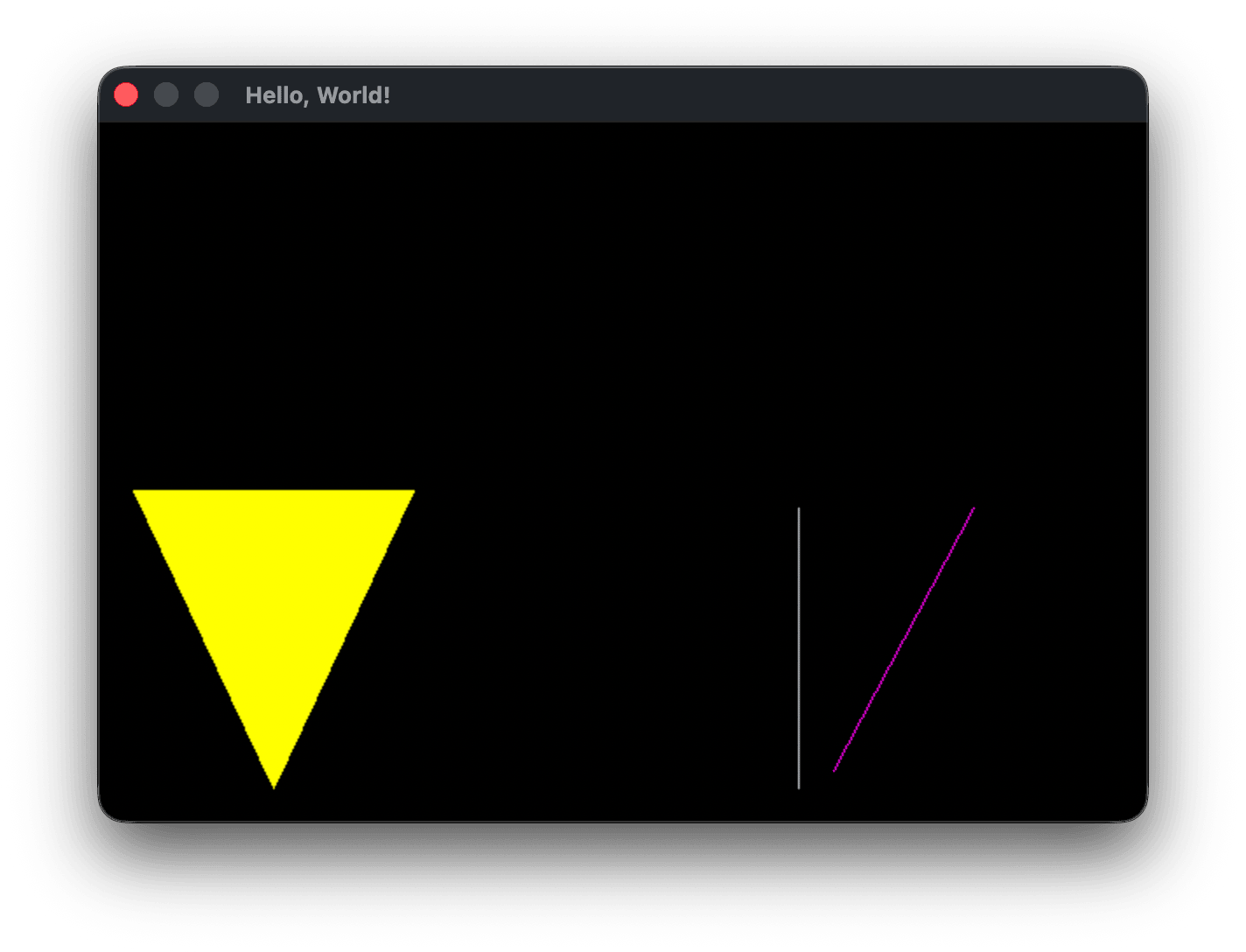Click the top of the white vertical line
Viewport: 1246px width, 952px height.
pyautogui.click(x=799, y=509)
